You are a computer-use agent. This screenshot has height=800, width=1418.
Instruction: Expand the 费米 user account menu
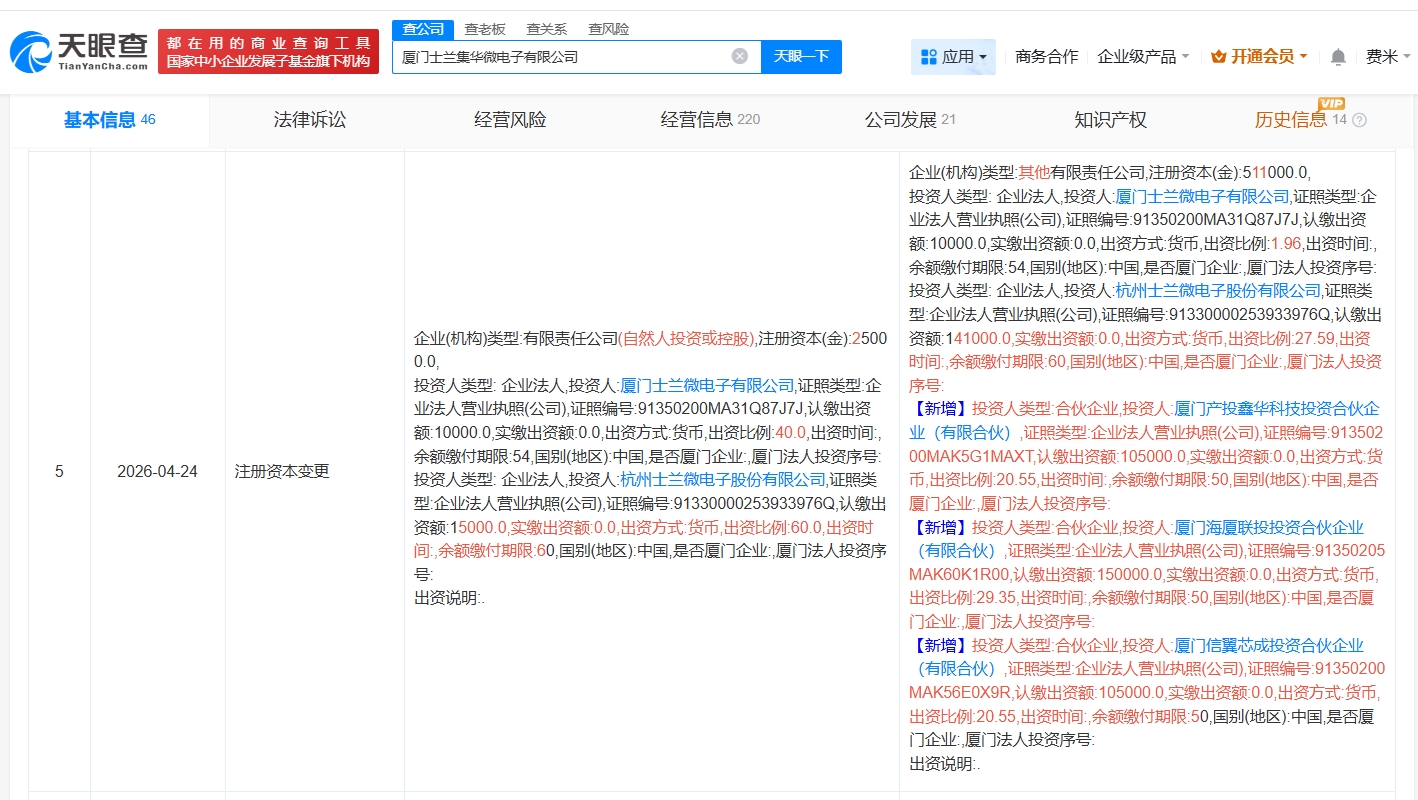click(x=1387, y=57)
